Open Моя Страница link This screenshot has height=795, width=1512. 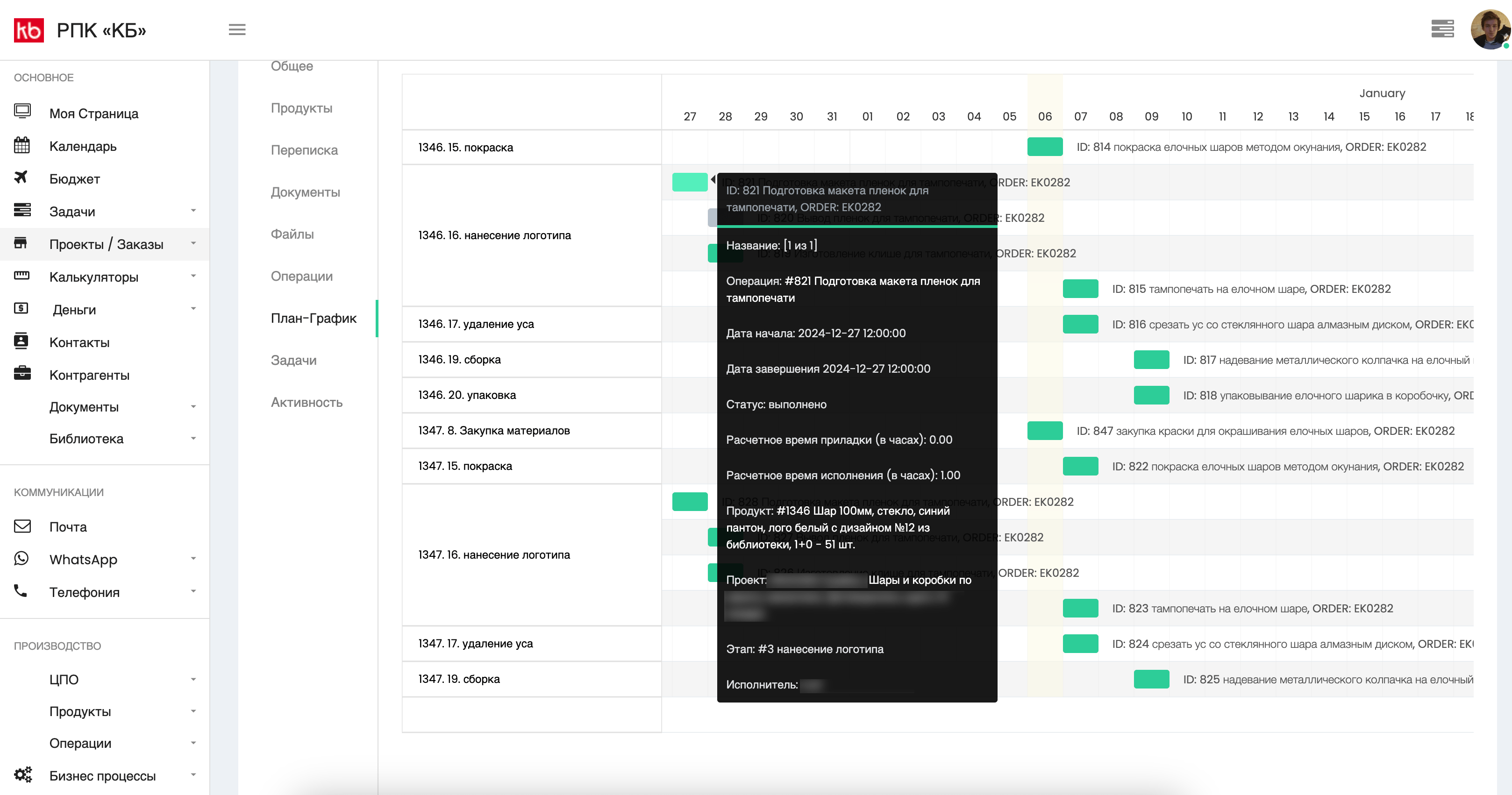[94, 114]
